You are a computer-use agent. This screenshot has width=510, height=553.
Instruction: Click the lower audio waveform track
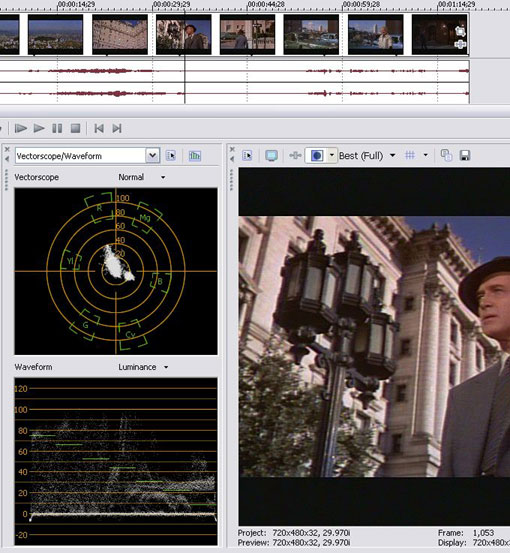pos(234,93)
